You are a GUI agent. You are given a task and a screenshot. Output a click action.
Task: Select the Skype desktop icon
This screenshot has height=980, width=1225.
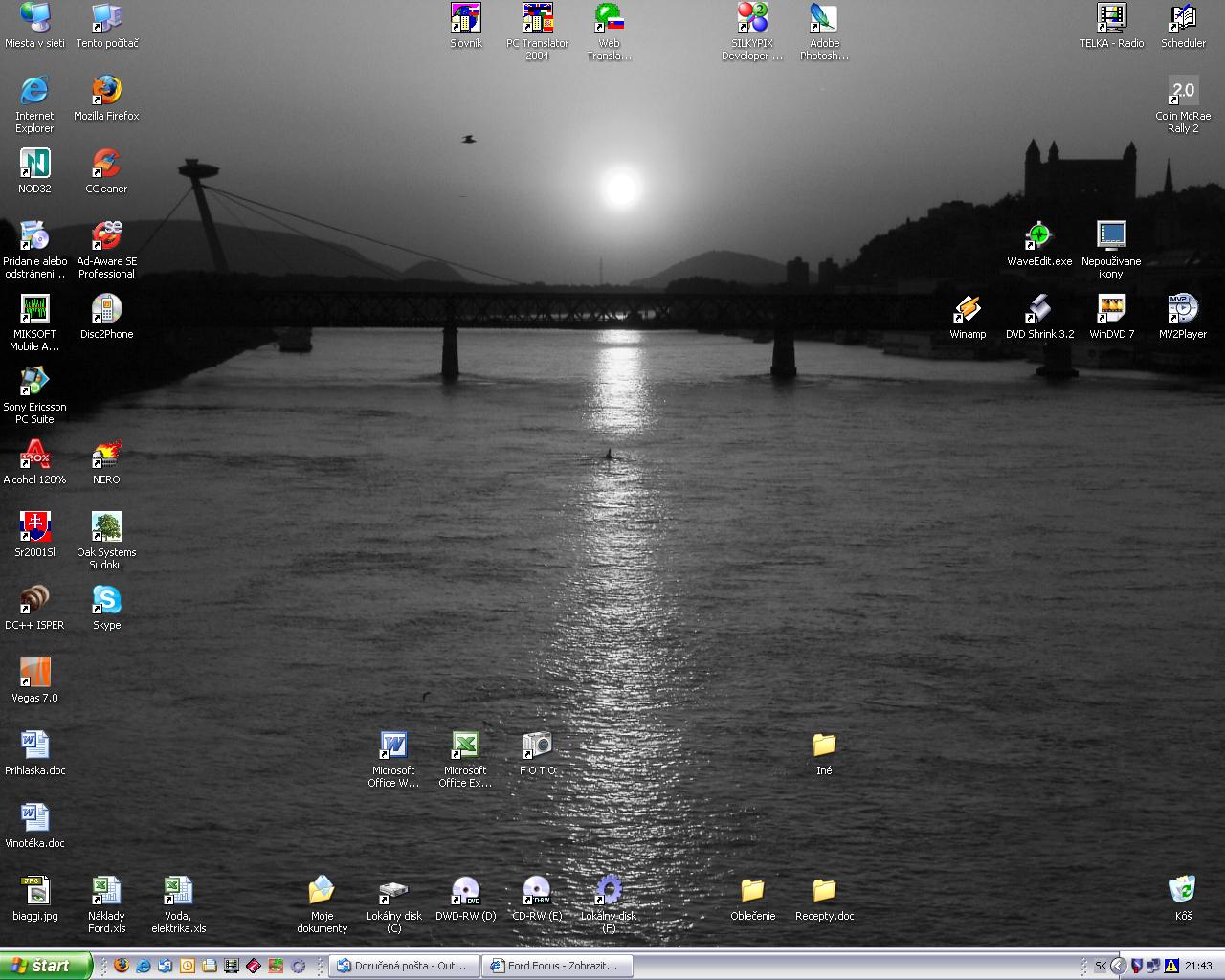[x=106, y=600]
